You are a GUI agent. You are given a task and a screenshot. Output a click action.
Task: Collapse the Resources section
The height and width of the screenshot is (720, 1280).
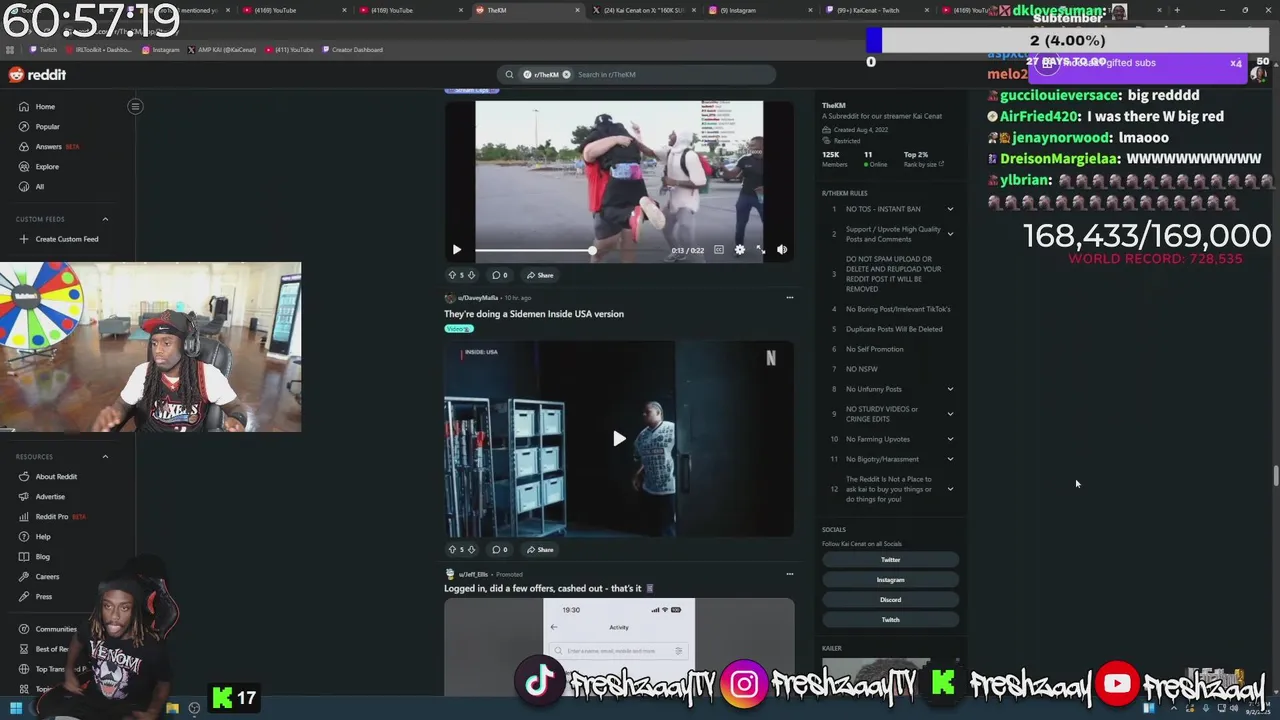point(105,456)
